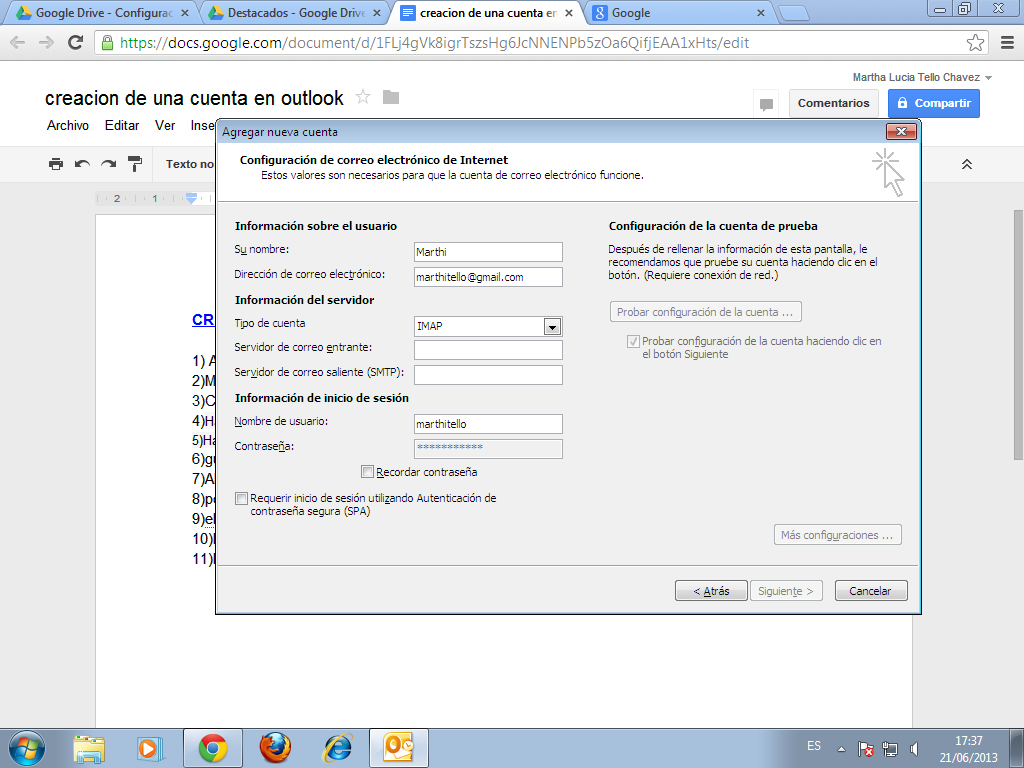Click Chrome back arrow
1024x768 pixels.
[18, 42]
